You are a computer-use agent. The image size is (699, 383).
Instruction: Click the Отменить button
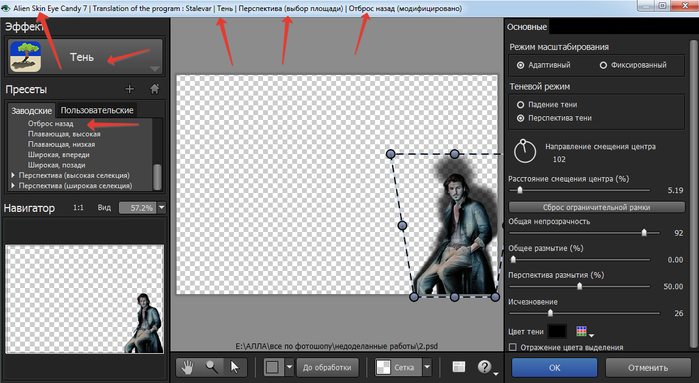coord(648,368)
